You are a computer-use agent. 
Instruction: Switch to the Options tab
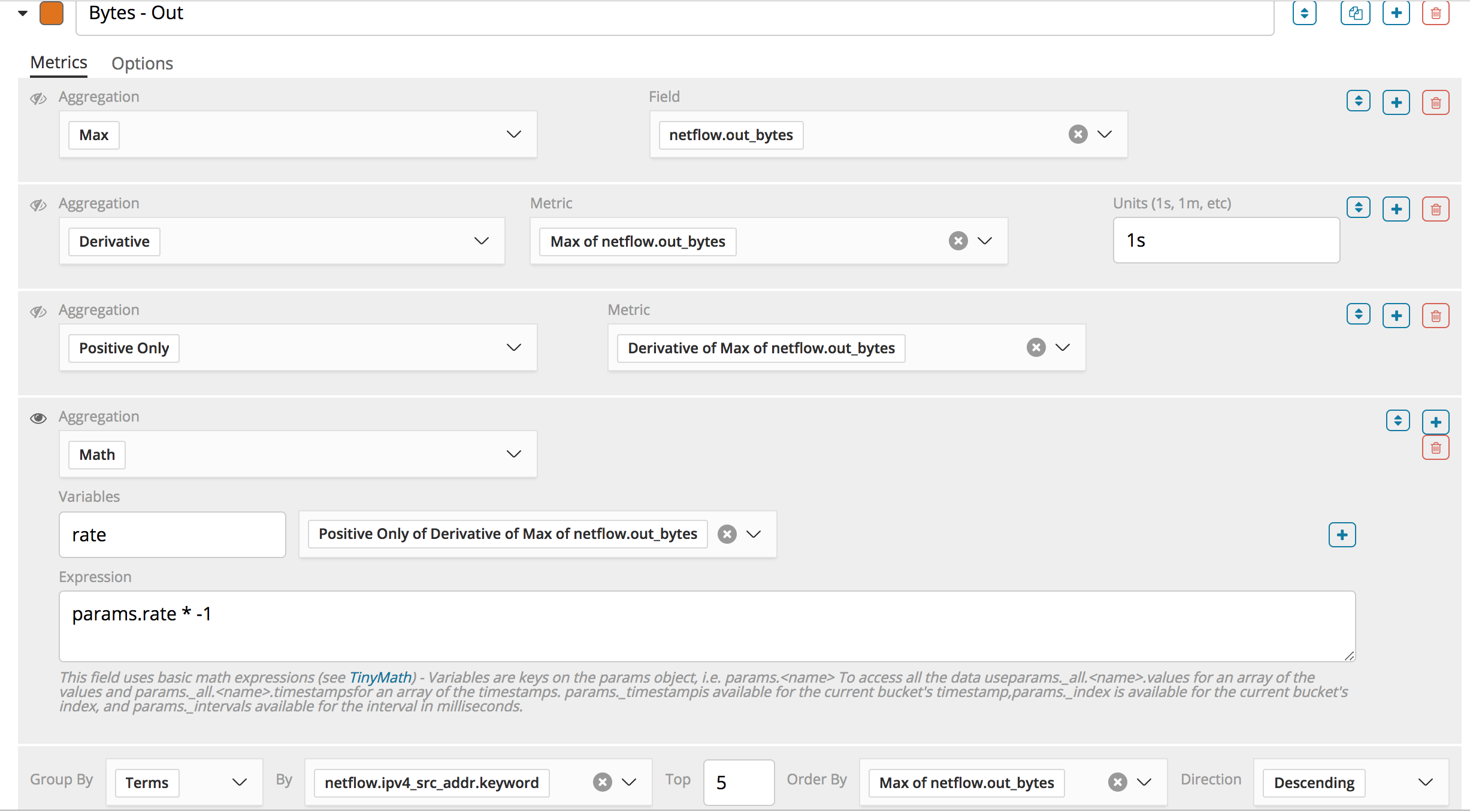tap(142, 63)
